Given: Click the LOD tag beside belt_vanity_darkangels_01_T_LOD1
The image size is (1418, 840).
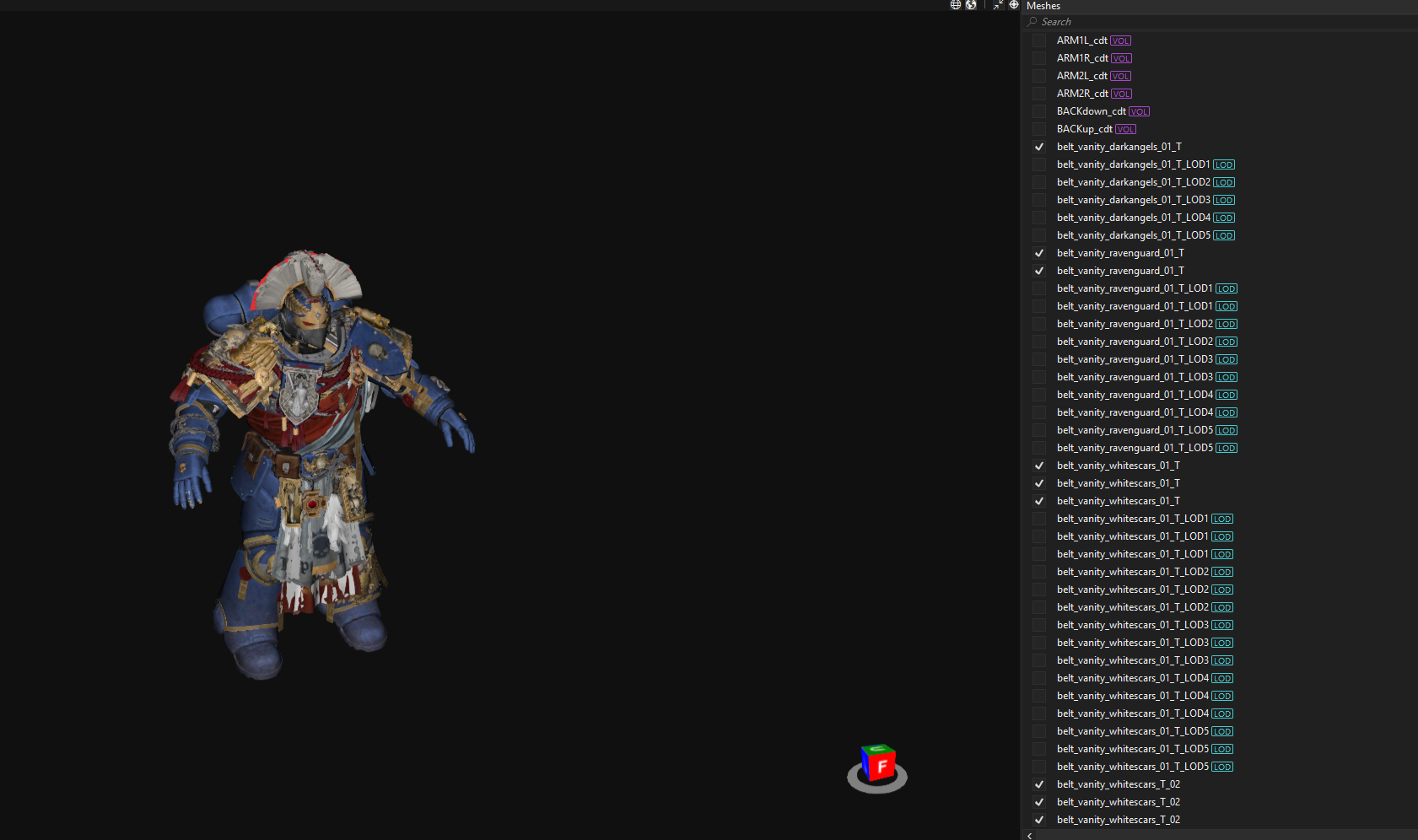Looking at the screenshot, I should (1224, 164).
